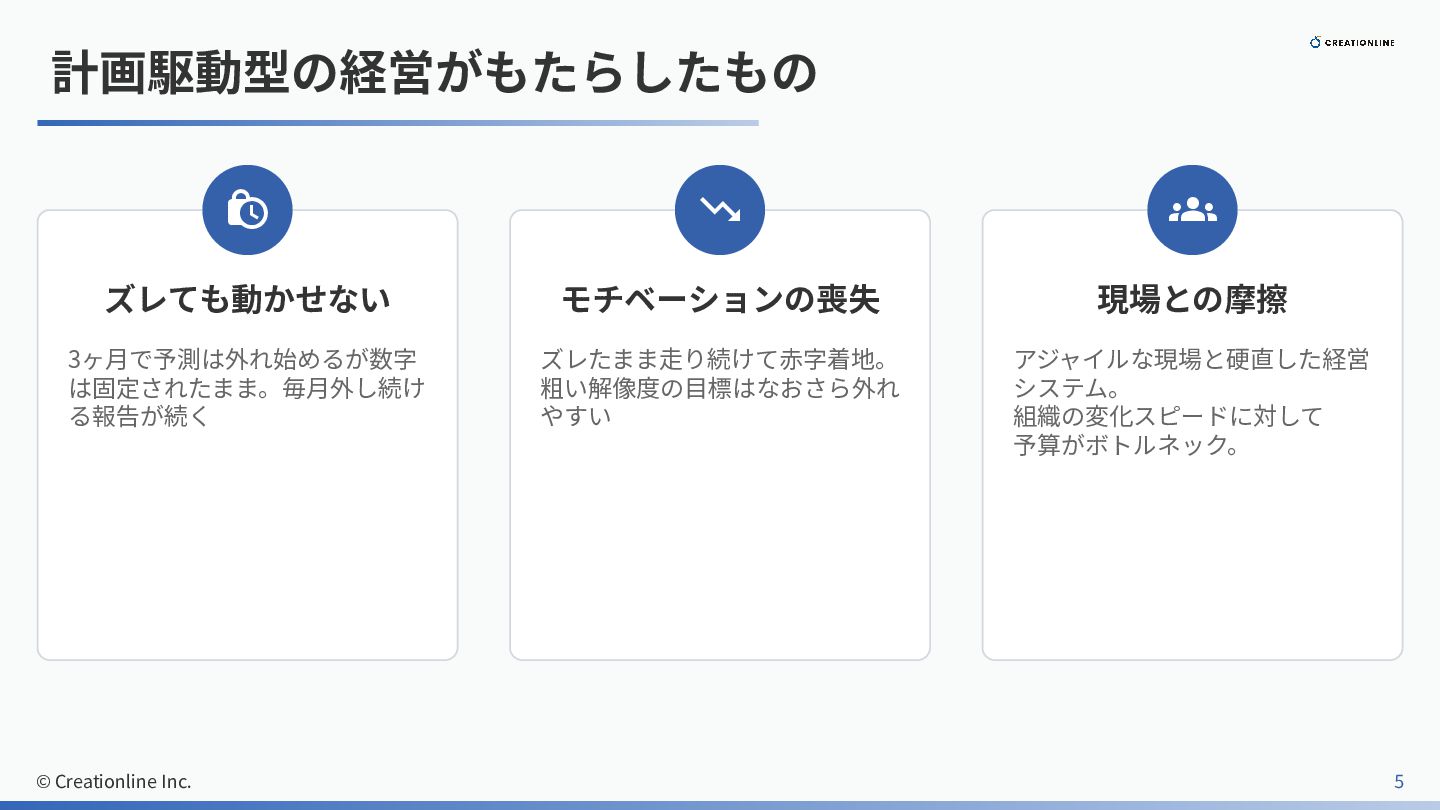Click the © Creationline Inc. footer text
This screenshot has width=1440, height=810.
pos(114,781)
